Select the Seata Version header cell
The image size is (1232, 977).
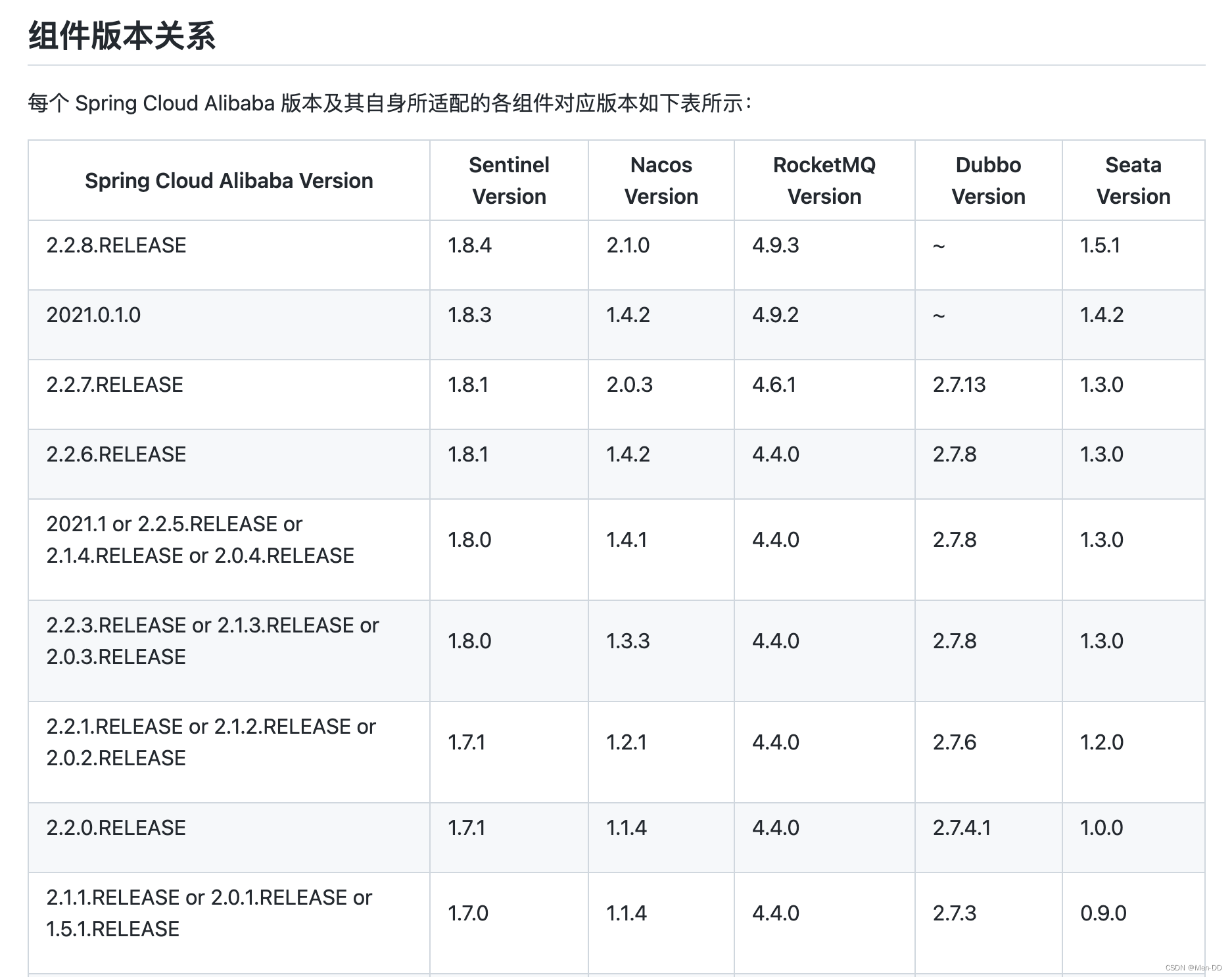pyautogui.click(x=1133, y=181)
